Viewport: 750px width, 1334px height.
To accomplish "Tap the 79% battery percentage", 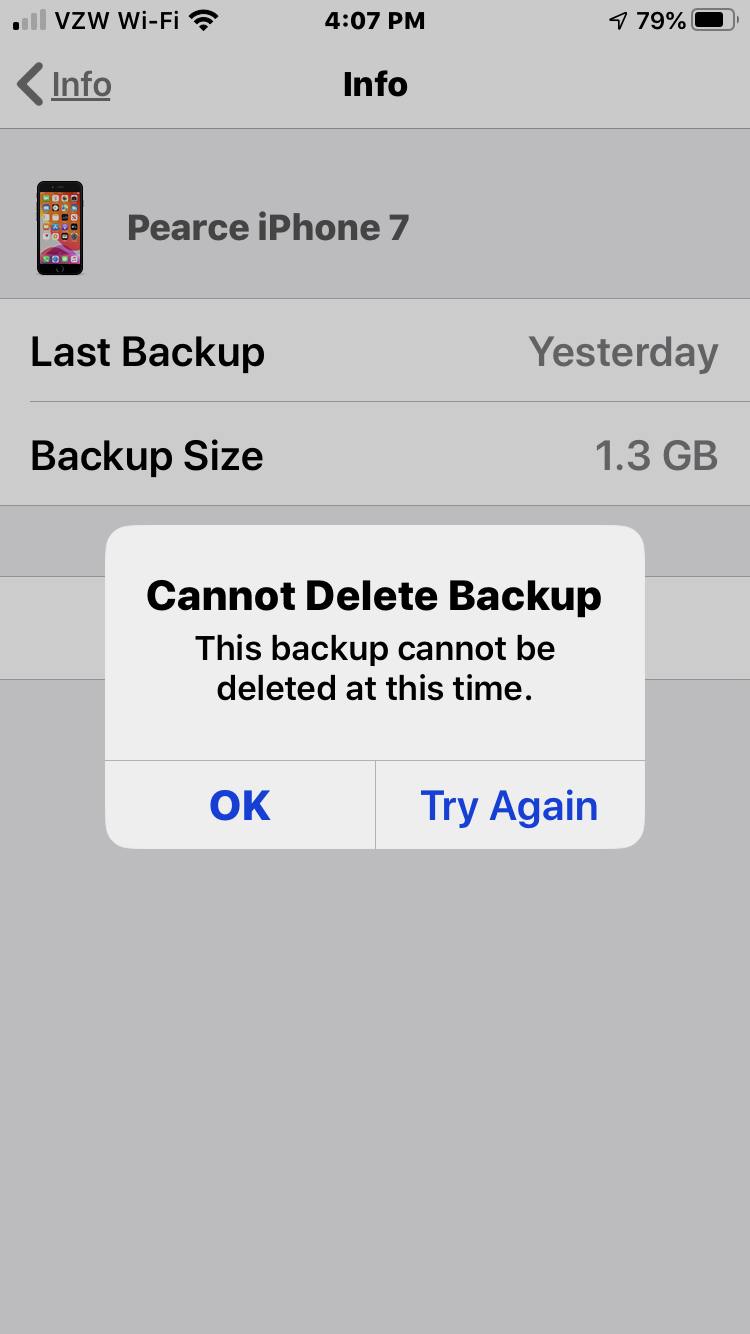I will (661, 21).
